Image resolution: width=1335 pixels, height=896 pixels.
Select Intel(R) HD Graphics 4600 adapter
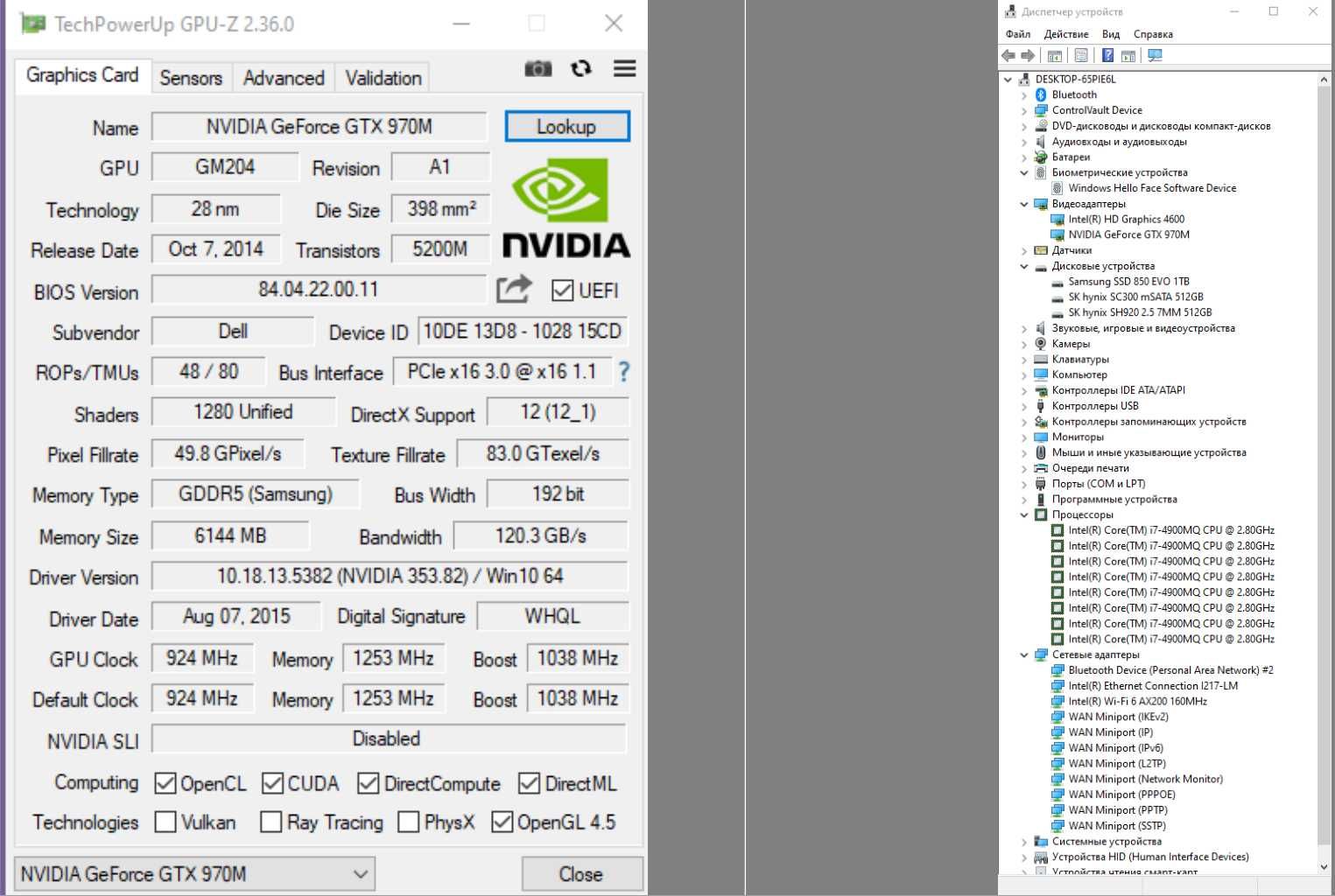pos(1126,220)
